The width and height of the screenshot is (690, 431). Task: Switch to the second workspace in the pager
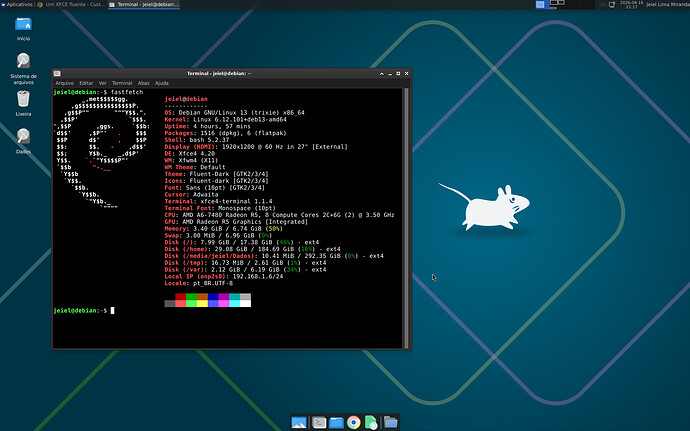(x=557, y=4)
